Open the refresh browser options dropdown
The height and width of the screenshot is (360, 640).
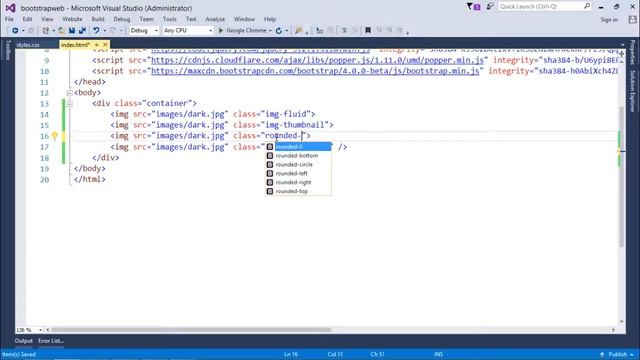(287, 31)
